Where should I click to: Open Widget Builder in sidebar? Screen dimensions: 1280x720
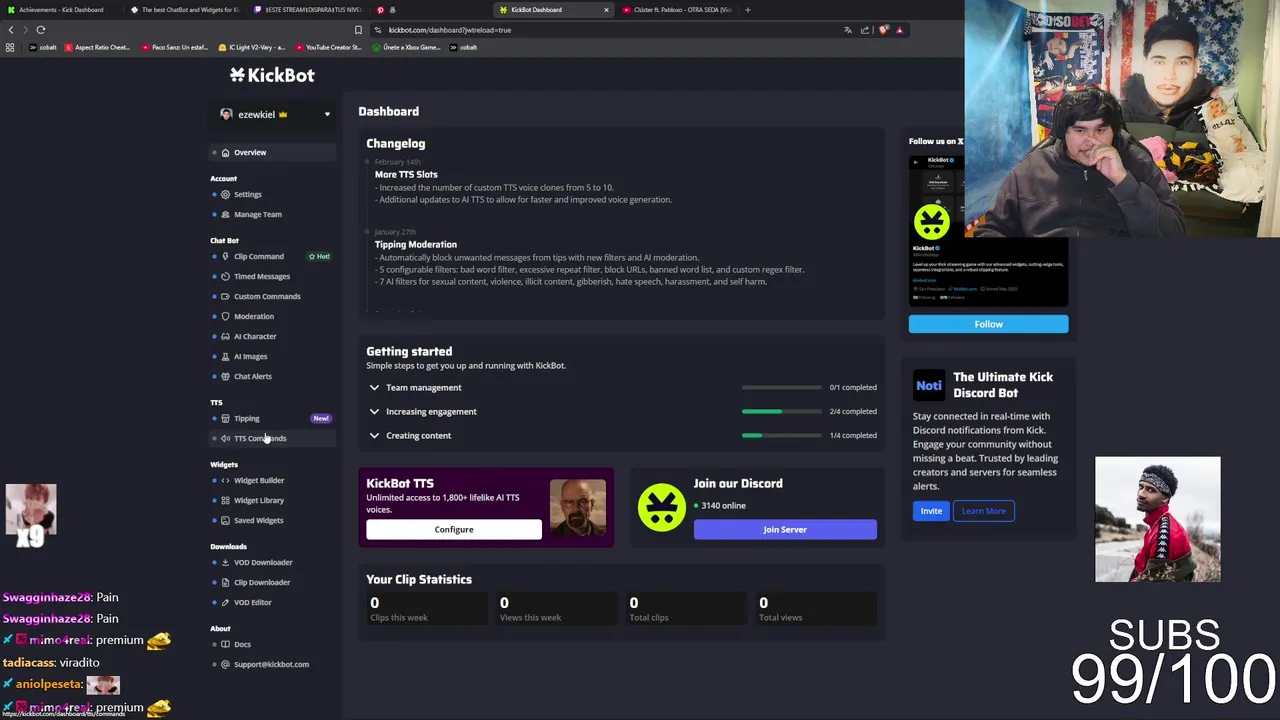pos(259,481)
